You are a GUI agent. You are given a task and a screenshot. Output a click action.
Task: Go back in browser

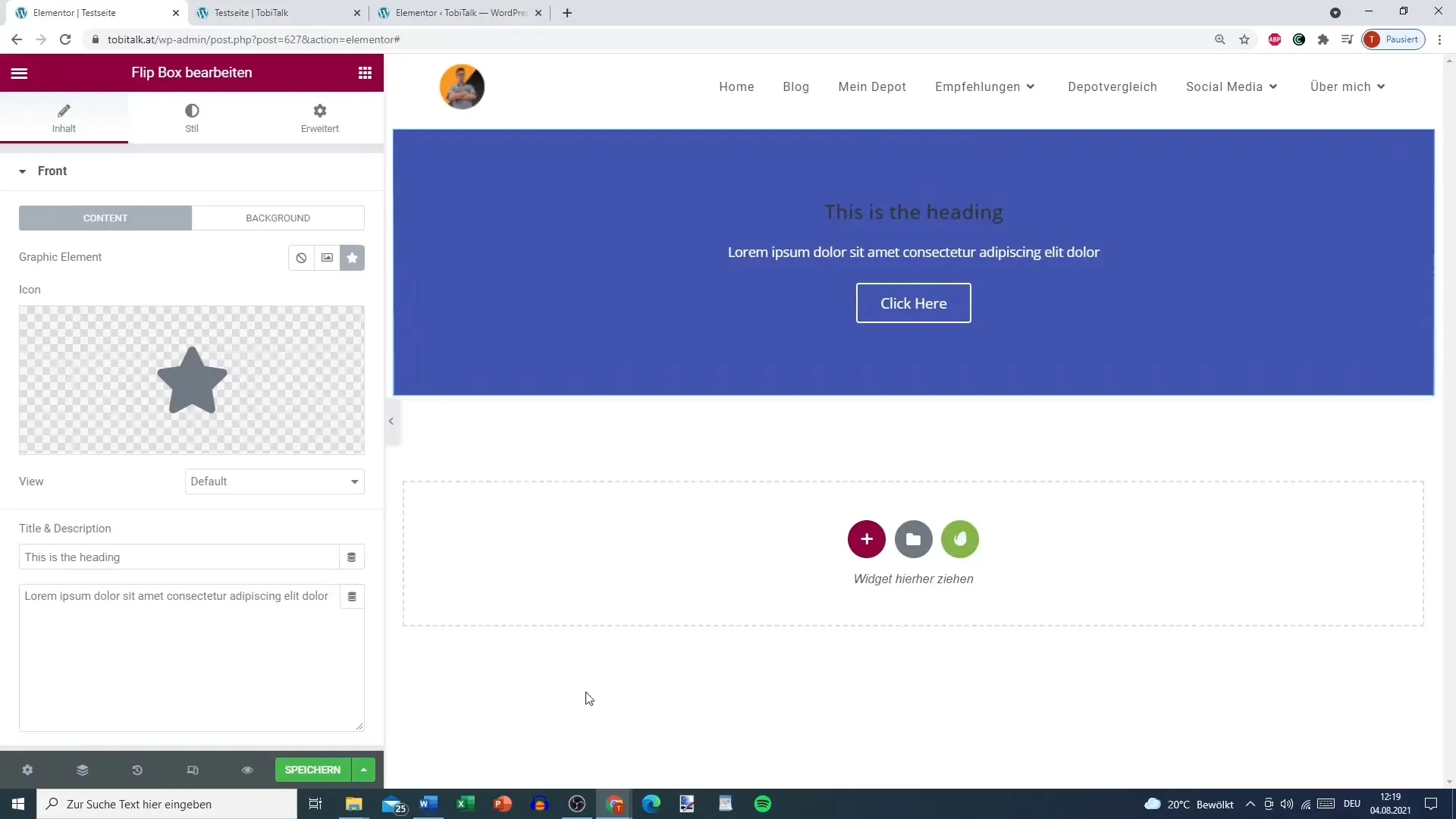point(17,39)
